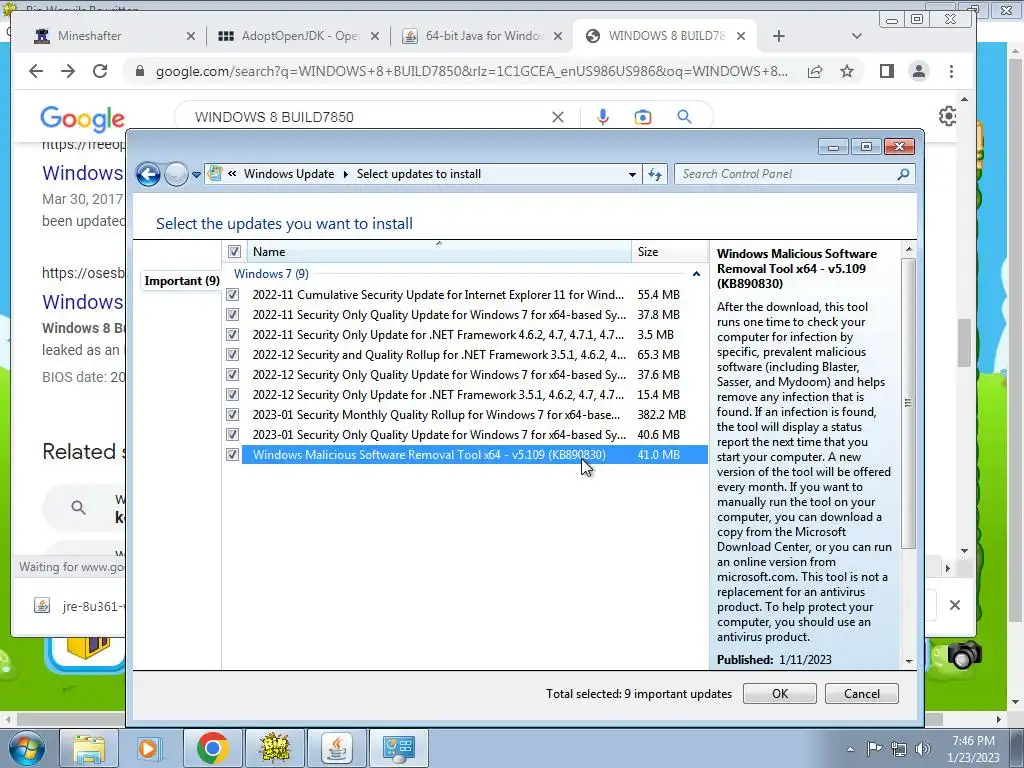The image size is (1024, 768).
Task: Open jre-8u361 download item
Action: (77, 606)
